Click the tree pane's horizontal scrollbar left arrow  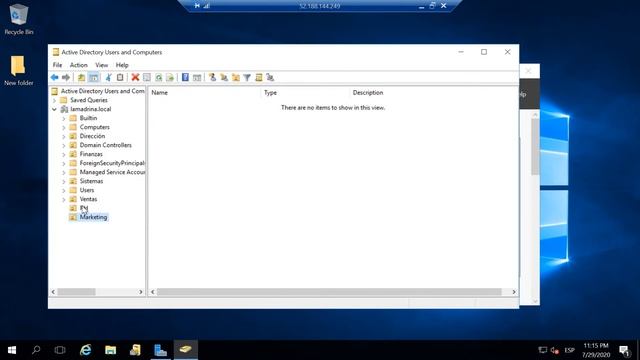(53, 292)
